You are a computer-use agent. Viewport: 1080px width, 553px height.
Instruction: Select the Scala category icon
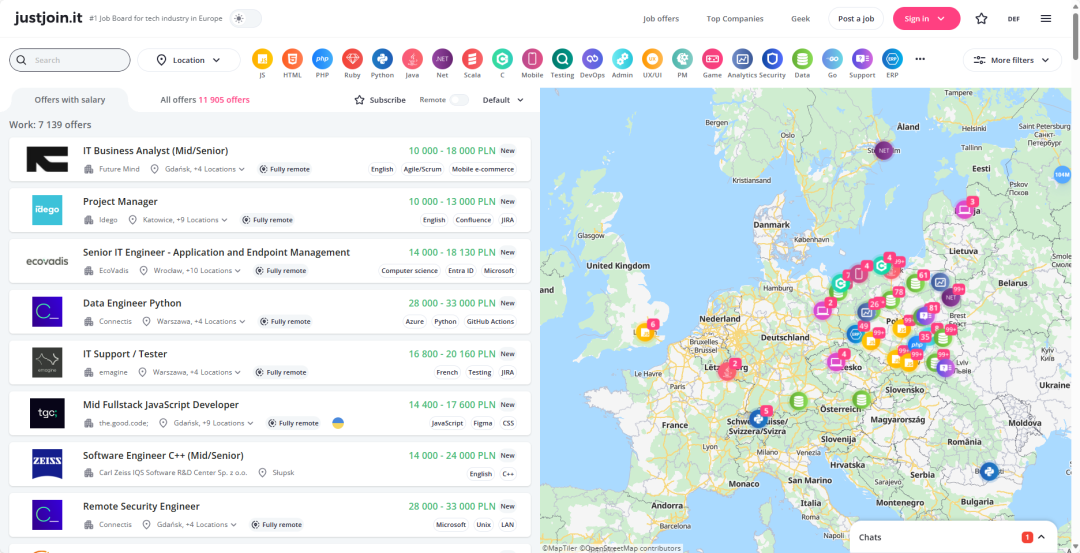pos(472,59)
